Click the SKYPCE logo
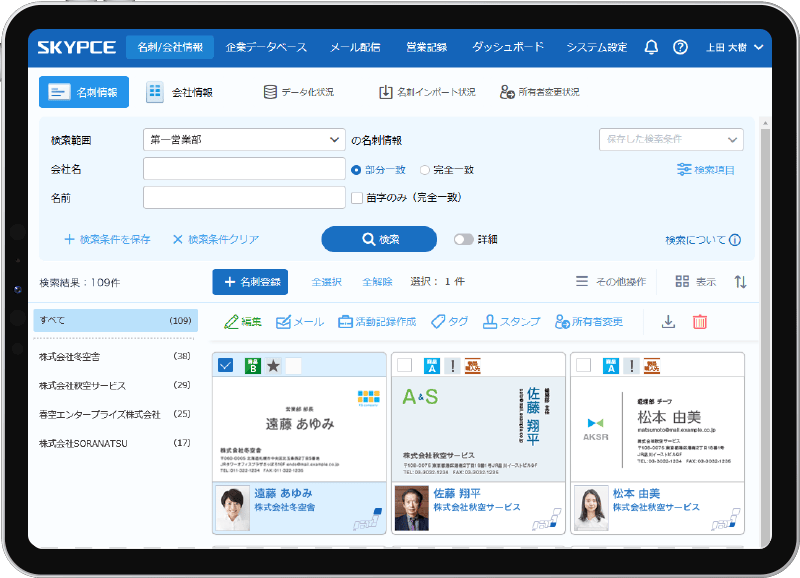This screenshot has width=800, height=578. tap(77, 47)
